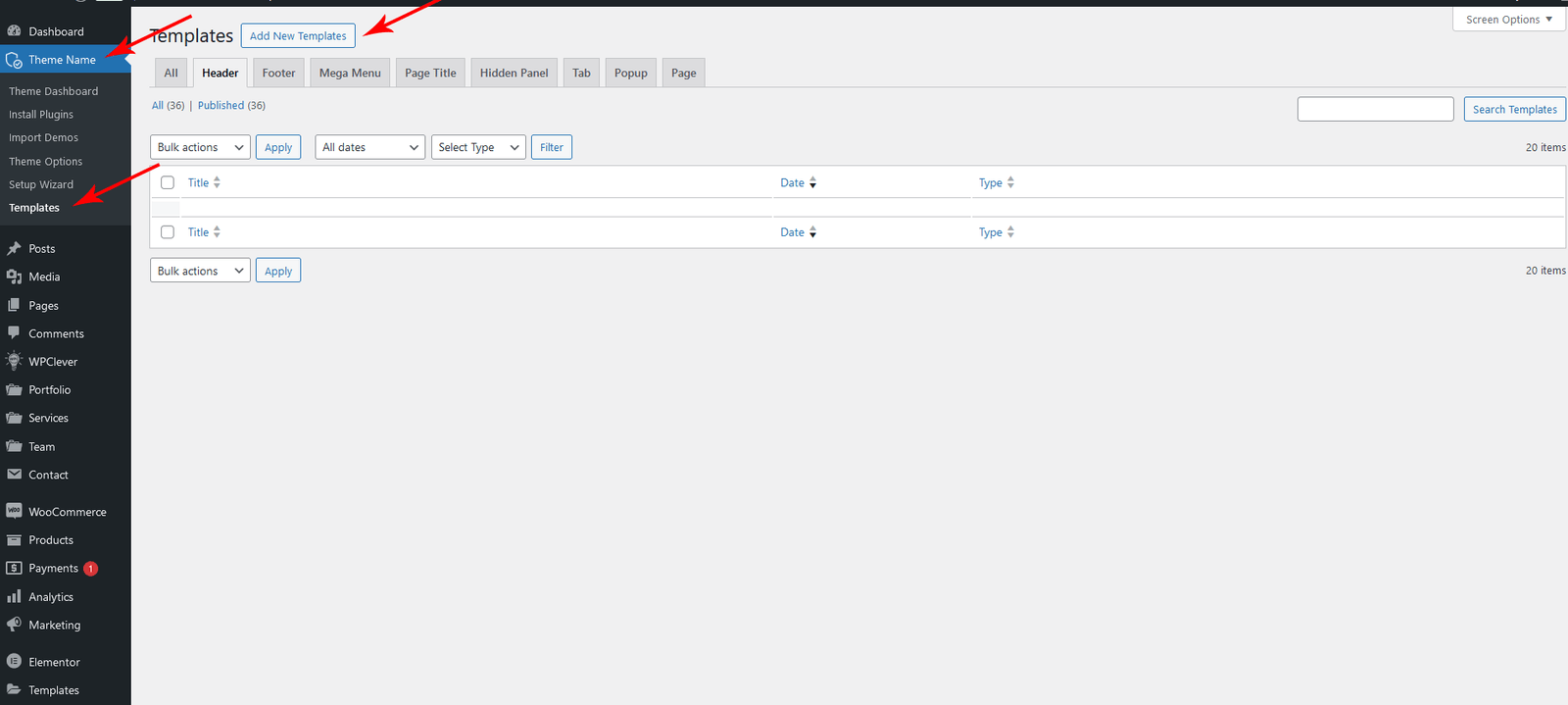Viewport: 1568px width, 705px height.
Task: Click the WooCommerce icon in sidebar
Action: (x=14, y=511)
